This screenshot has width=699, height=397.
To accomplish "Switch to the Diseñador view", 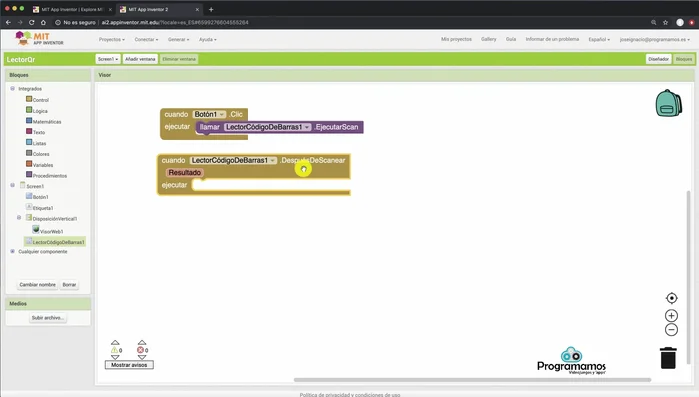I will [658, 59].
